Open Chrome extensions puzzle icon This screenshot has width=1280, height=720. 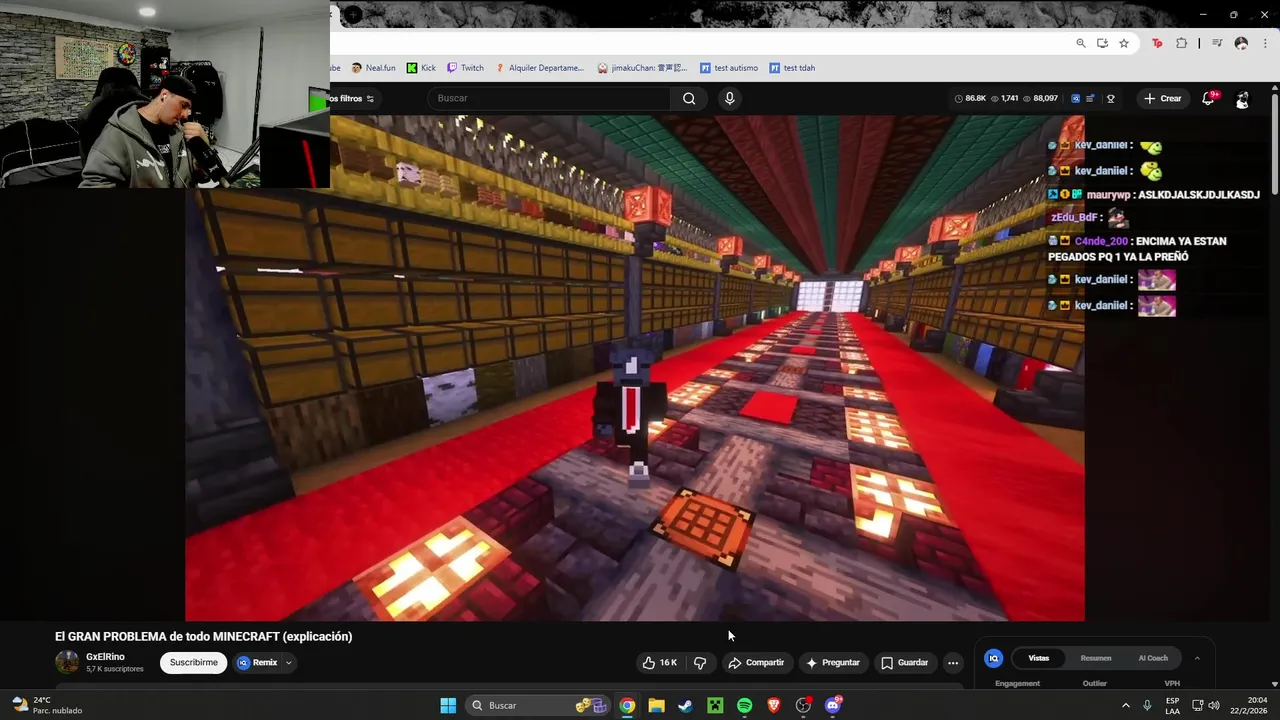[1182, 43]
